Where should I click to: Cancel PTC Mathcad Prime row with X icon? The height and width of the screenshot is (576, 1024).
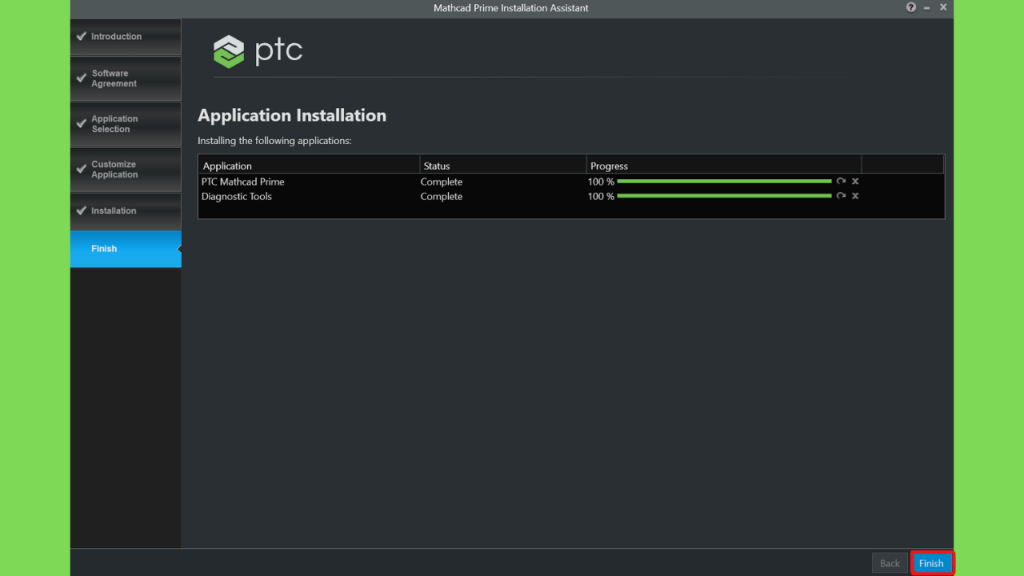tap(855, 181)
